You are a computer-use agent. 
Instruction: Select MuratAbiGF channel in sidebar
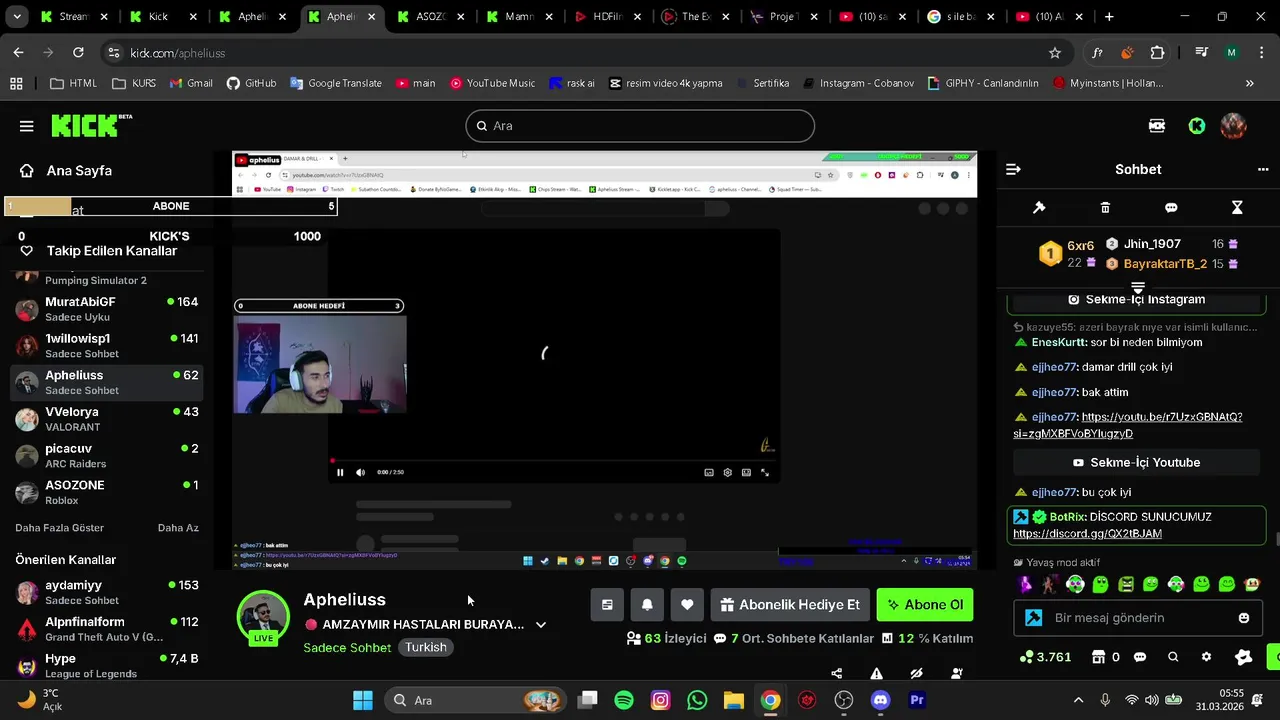click(107, 309)
